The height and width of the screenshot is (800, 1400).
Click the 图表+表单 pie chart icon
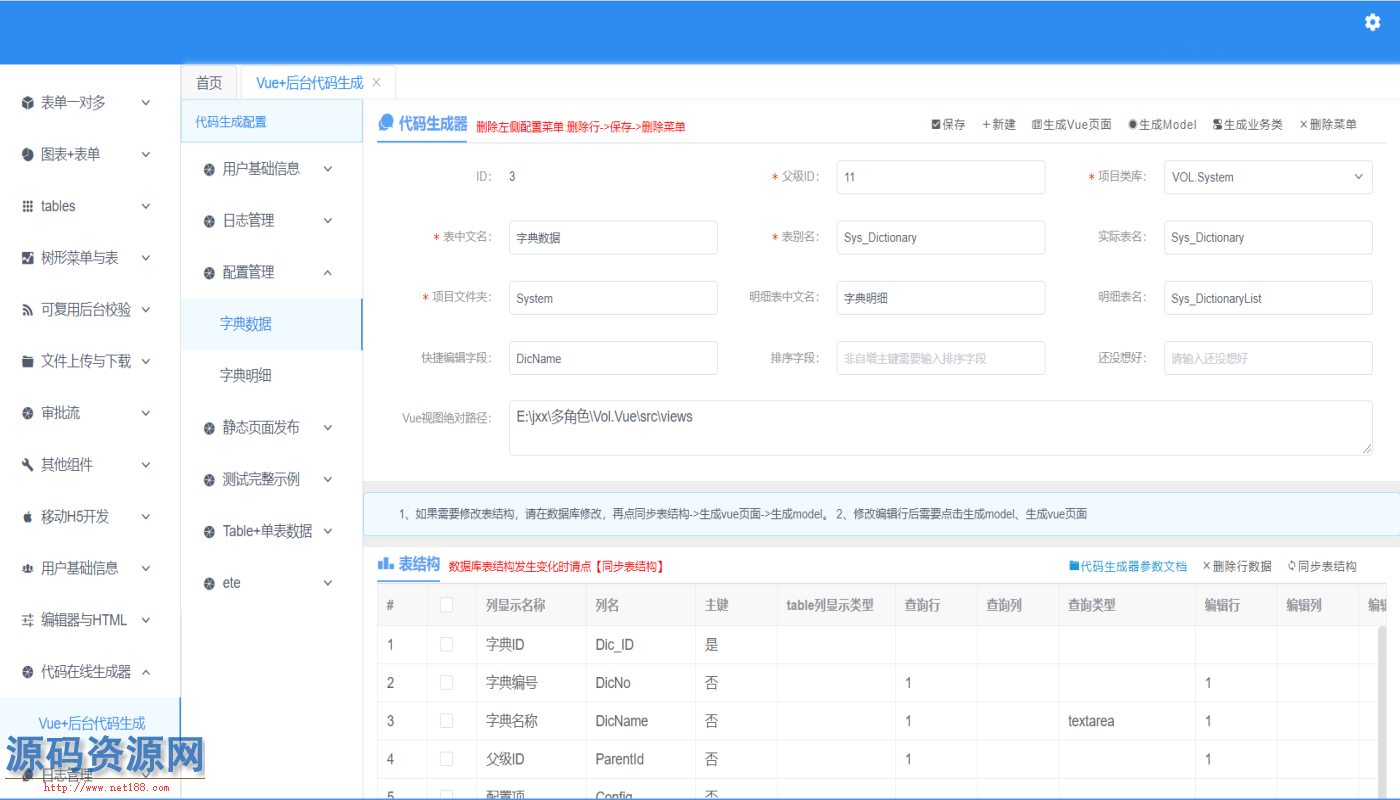(x=28, y=155)
